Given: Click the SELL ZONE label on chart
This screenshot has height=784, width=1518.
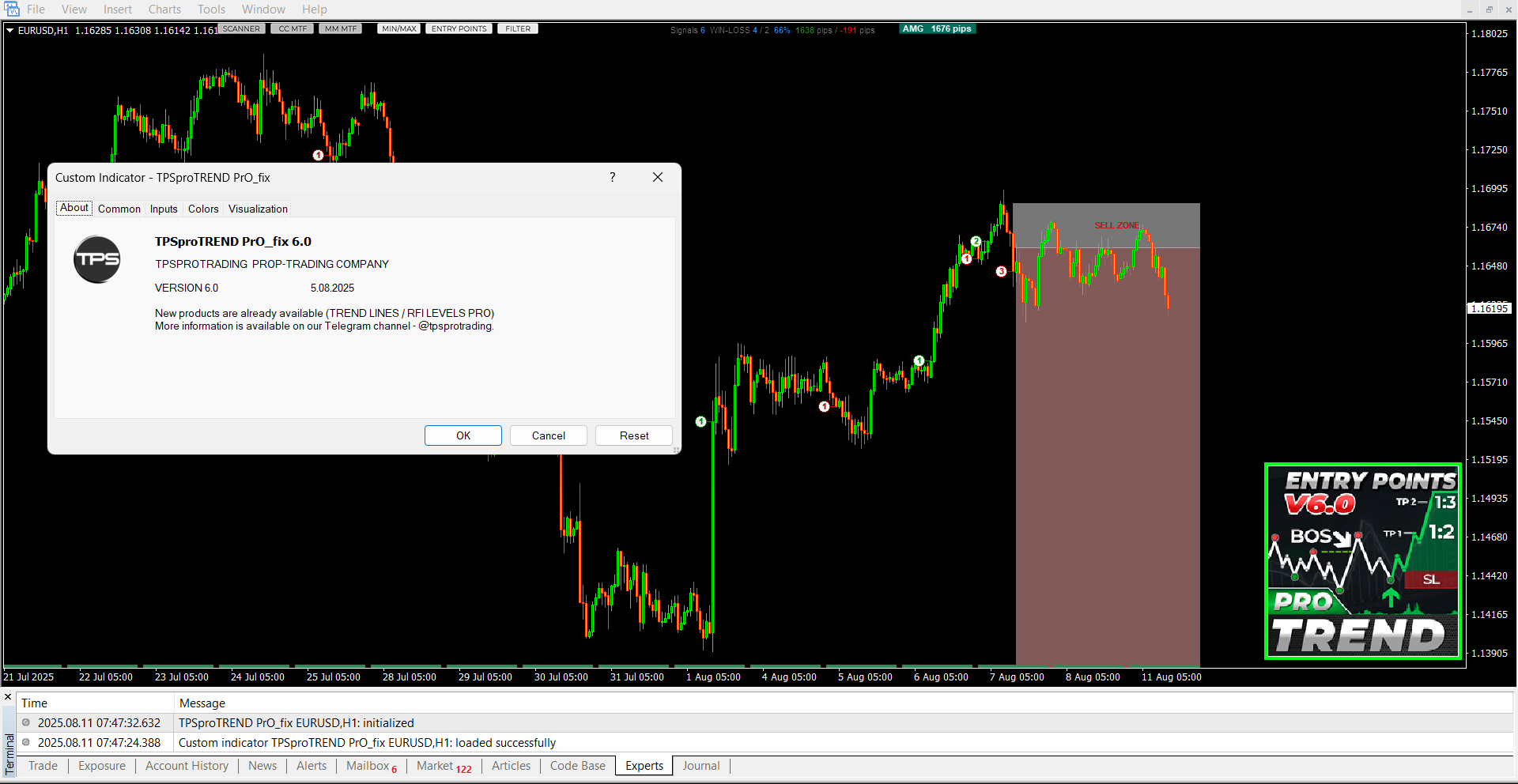Looking at the screenshot, I should pyautogui.click(x=1116, y=225).
